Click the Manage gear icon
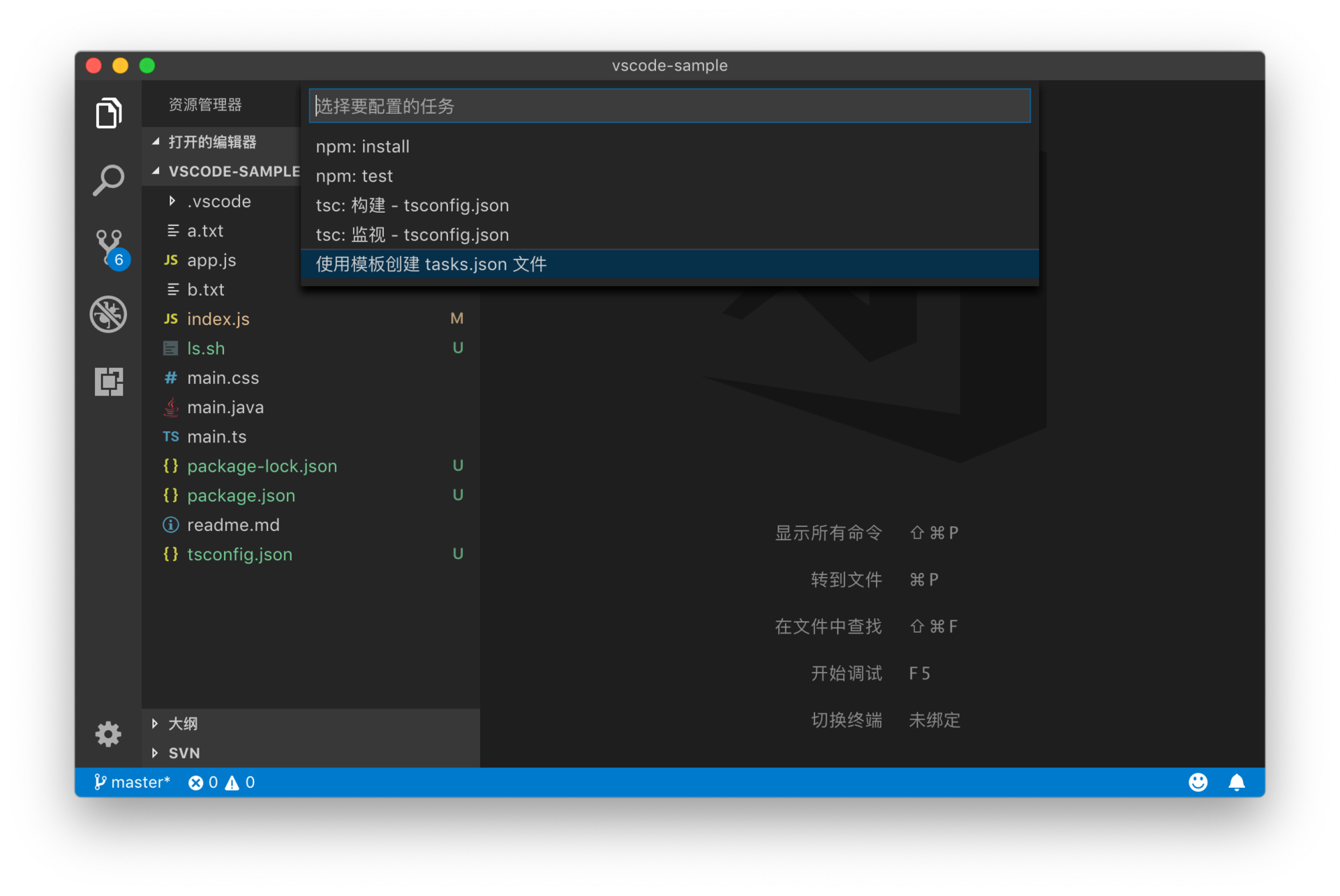 click(108, 733)
